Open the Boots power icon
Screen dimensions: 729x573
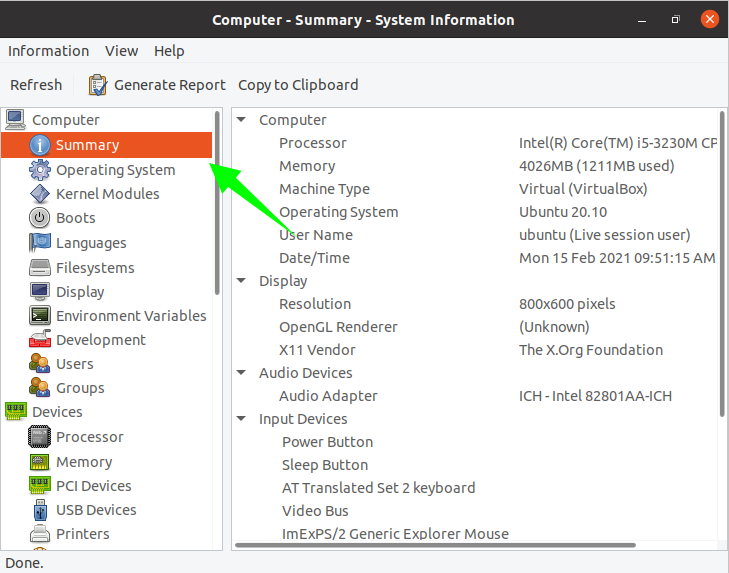tap(40, 218)
